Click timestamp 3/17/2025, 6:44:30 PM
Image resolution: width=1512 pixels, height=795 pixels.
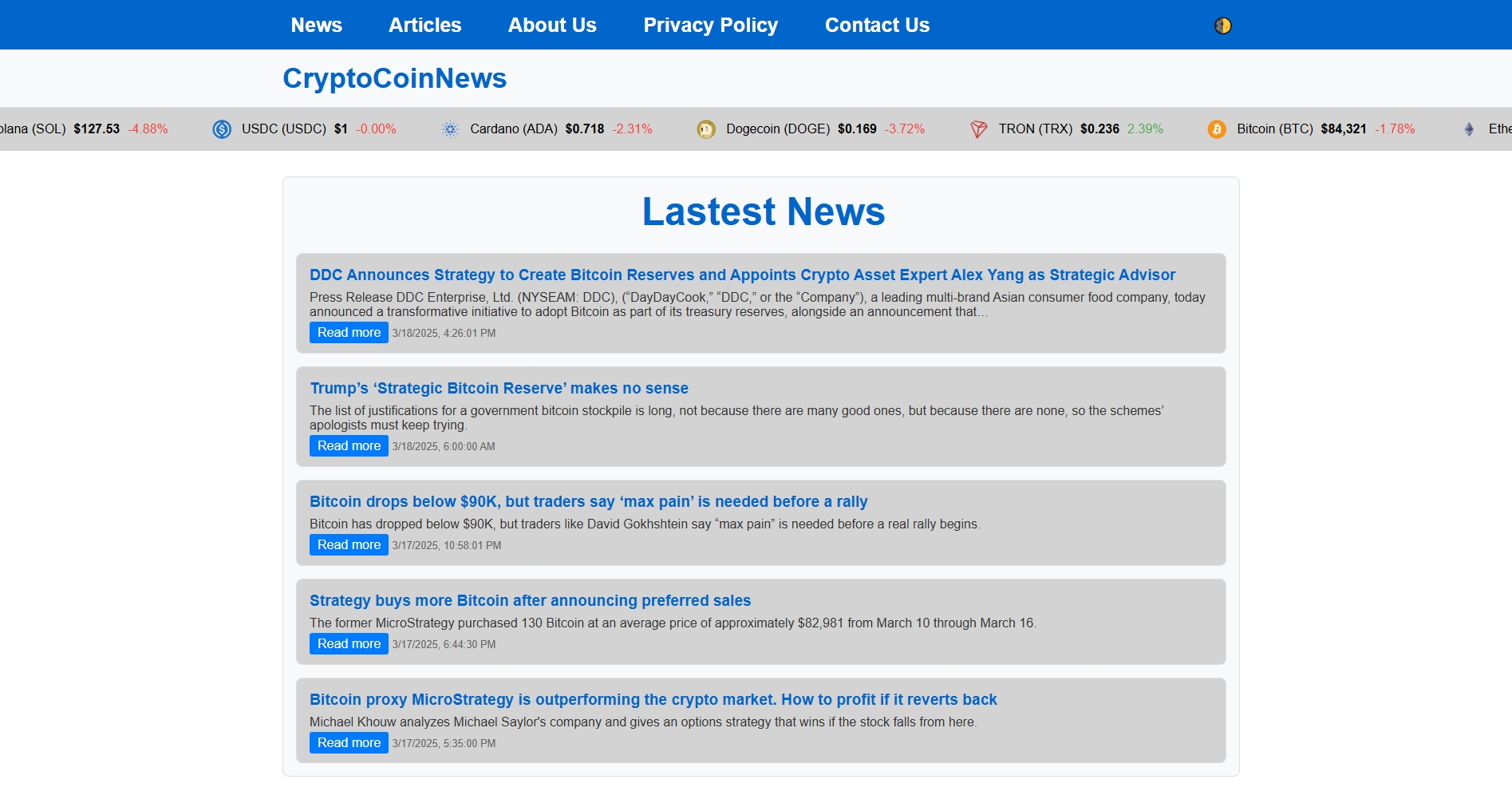[444, 645]
